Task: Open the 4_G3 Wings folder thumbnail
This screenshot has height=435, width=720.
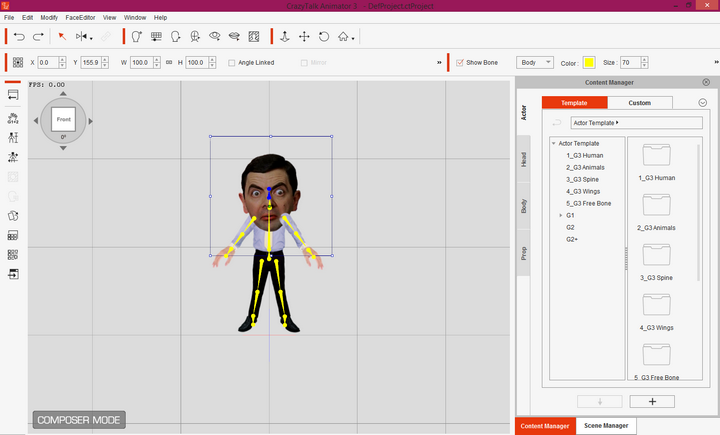Action: point(657,304)
